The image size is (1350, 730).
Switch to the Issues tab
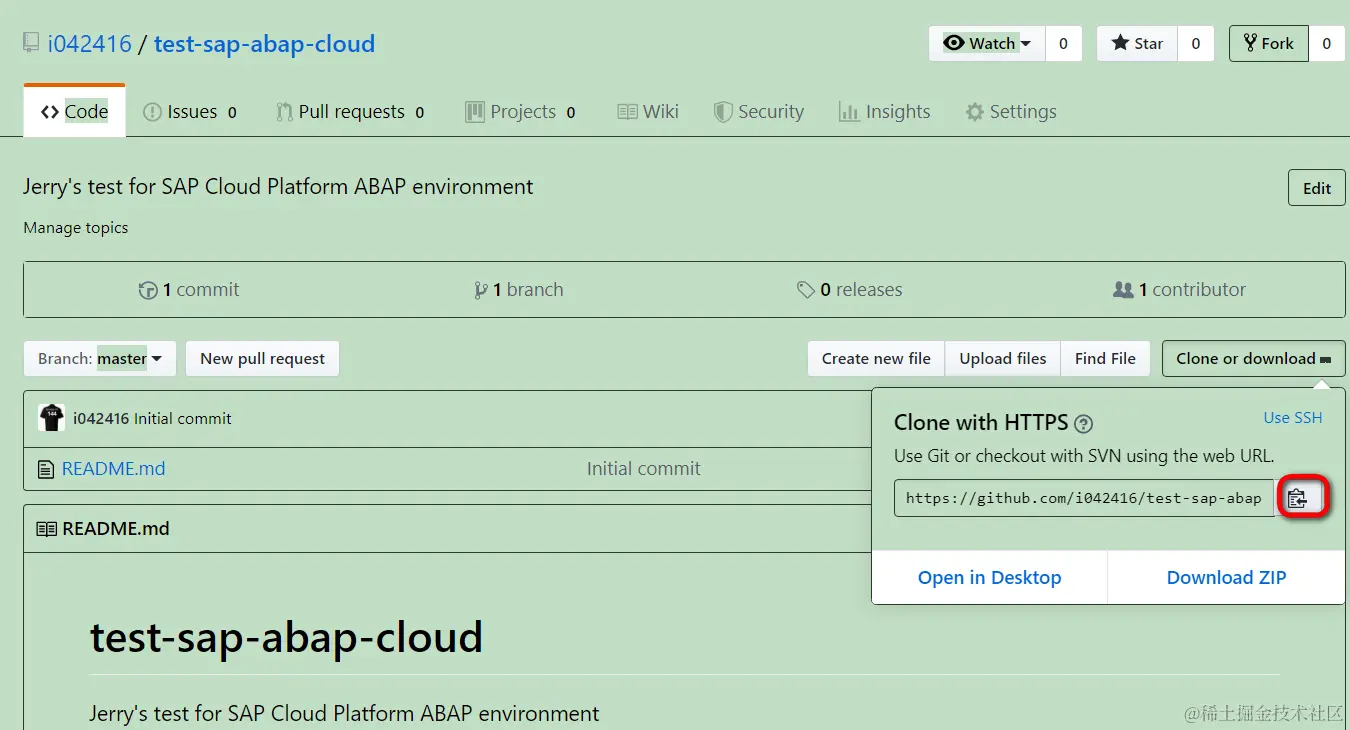(x=190, y=112)
